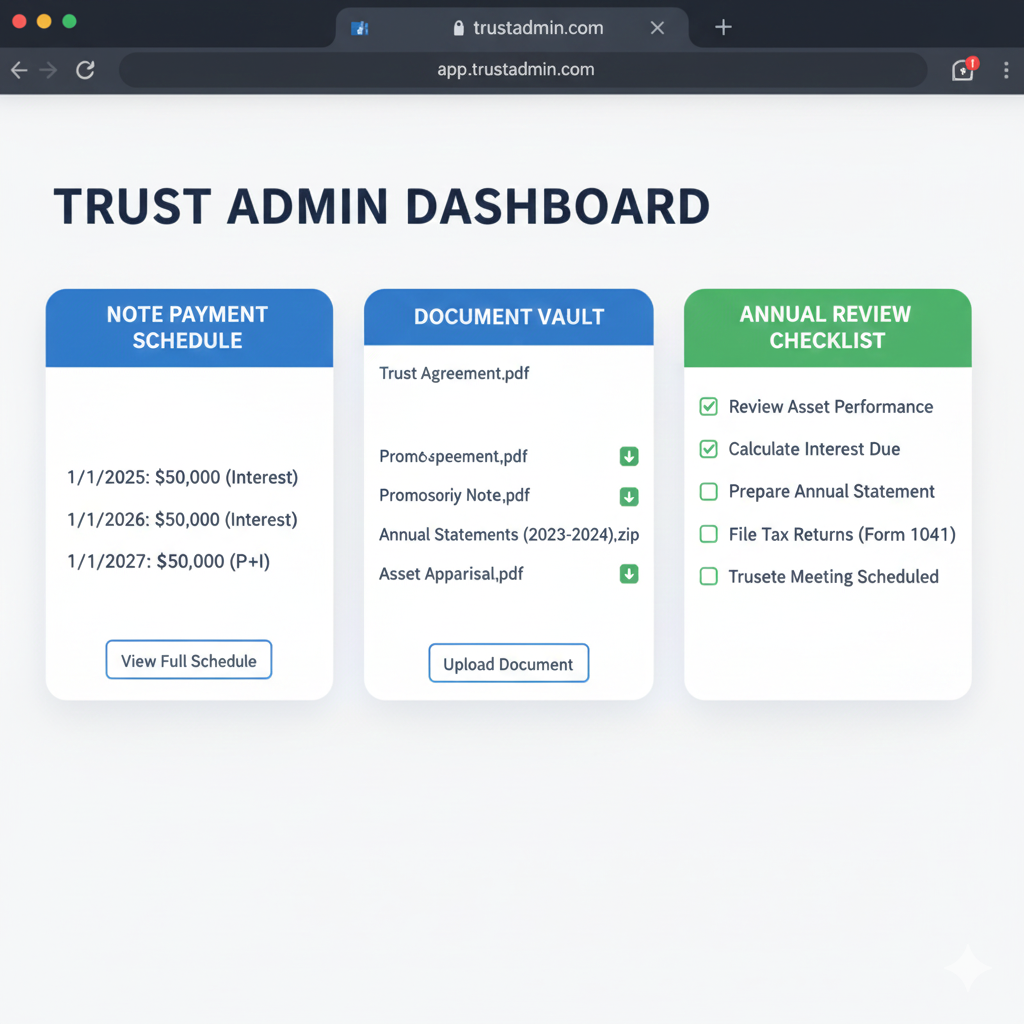Screen dimensions: 1024x1024
Task: Check Prepare Annual Statement checkbox
Action: point(709,492)
